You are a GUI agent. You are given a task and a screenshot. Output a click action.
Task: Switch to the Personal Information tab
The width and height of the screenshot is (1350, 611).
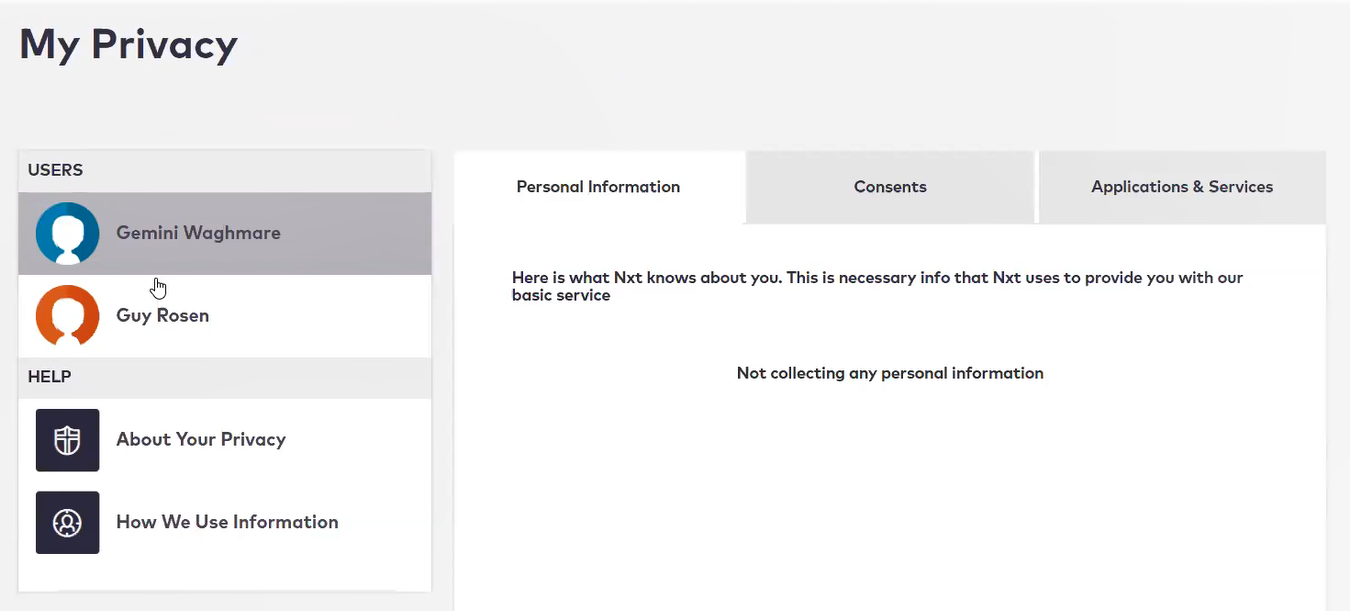599,187
